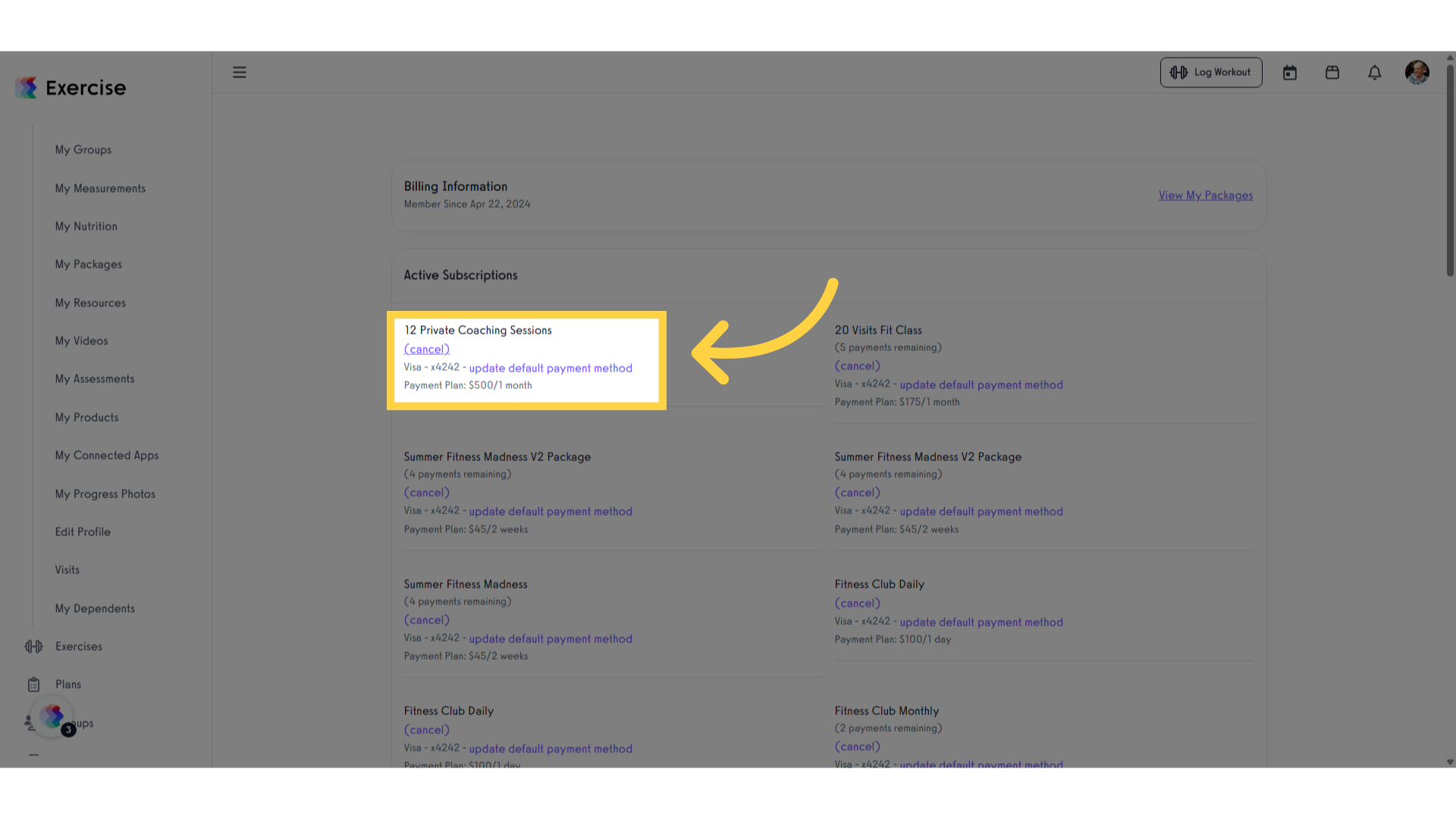
Task: Cancel Summer Fitness Madness V2 Package in right column
Action: [858, 492]
